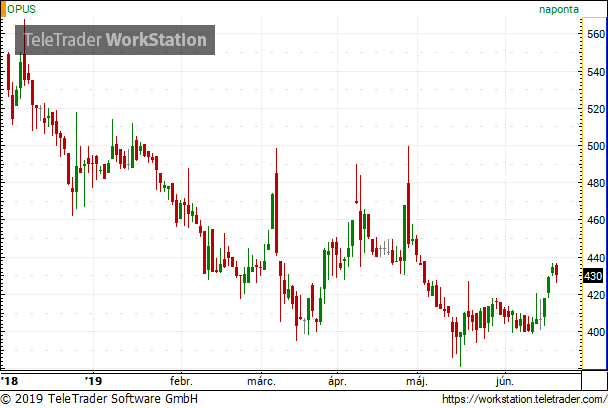
Task: Click the 520 price axis label
Action: click(596, 109)
